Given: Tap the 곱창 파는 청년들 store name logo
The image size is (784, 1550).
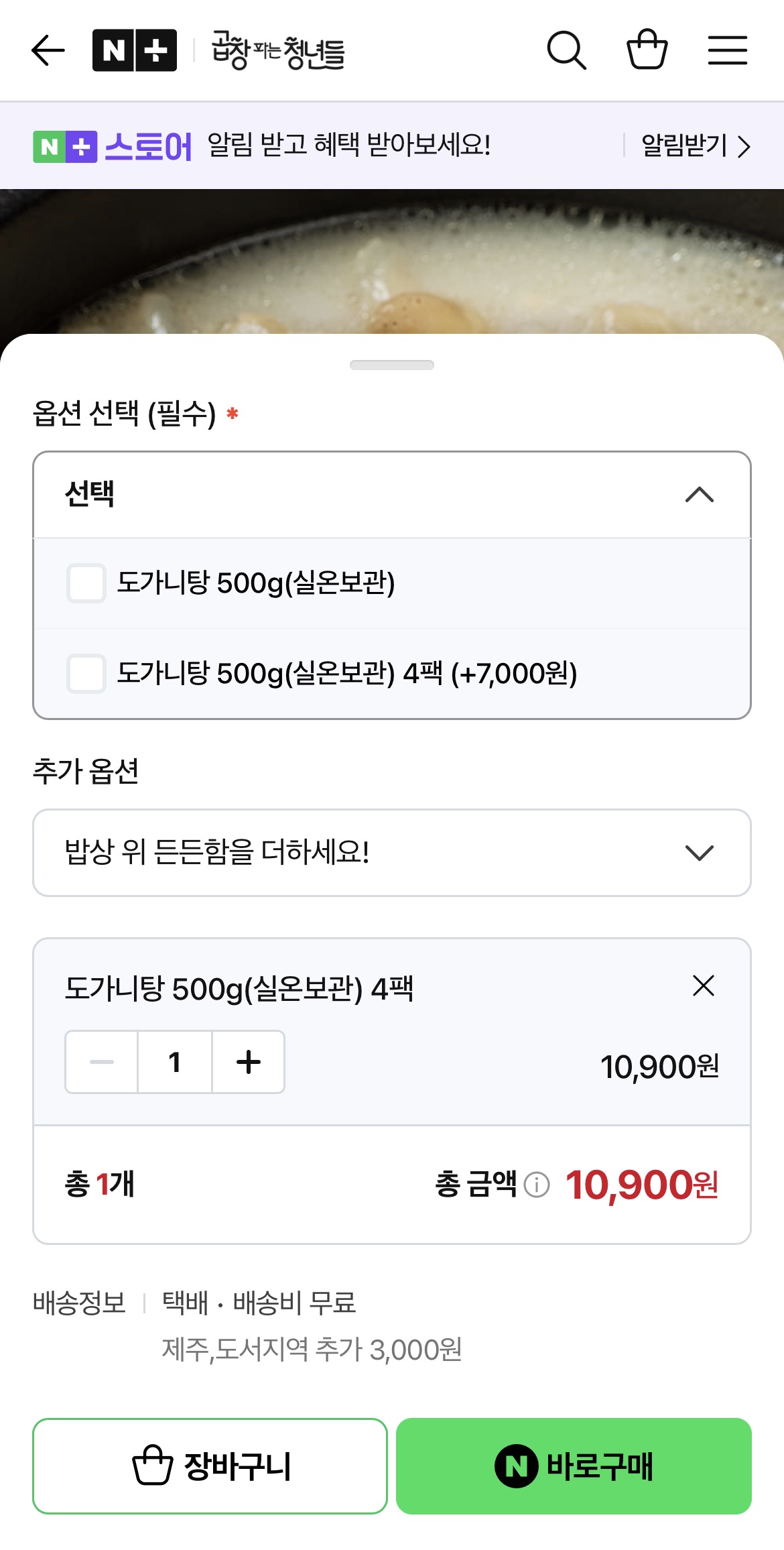Looking at the screenshot, I should click(x=279, y=51).
